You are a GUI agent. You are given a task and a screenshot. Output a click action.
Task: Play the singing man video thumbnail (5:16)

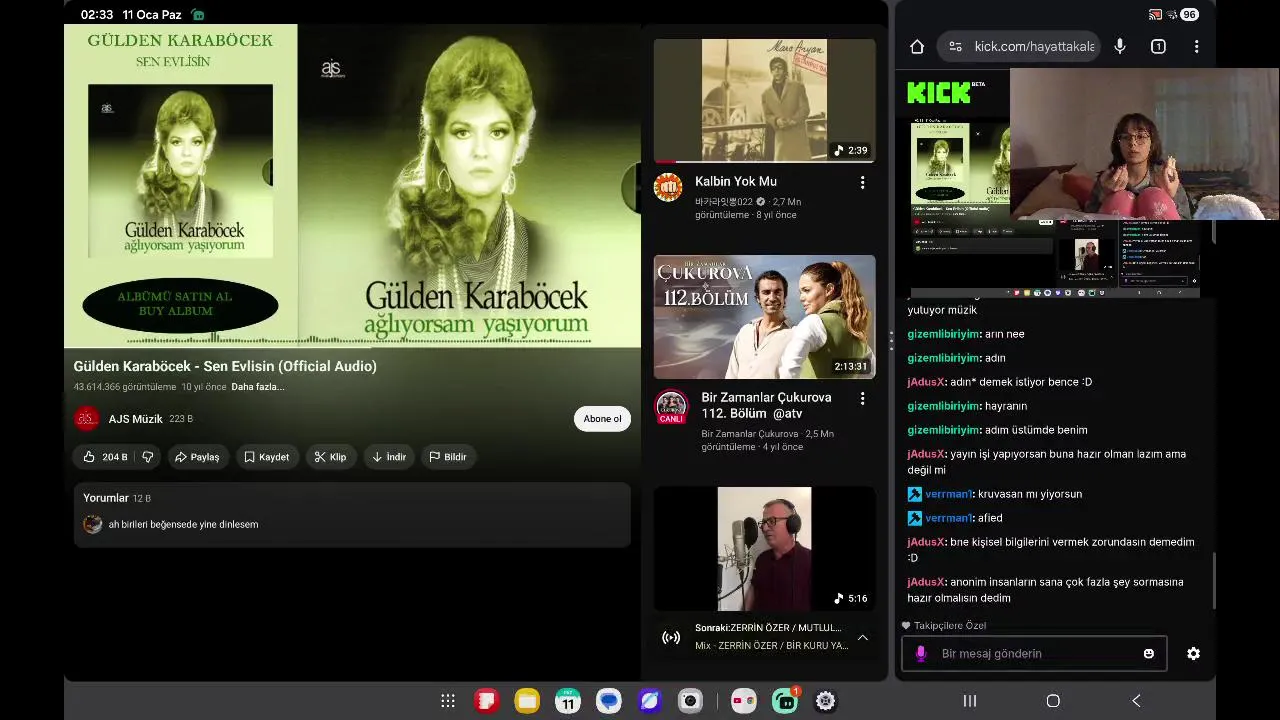pos(764,548)
